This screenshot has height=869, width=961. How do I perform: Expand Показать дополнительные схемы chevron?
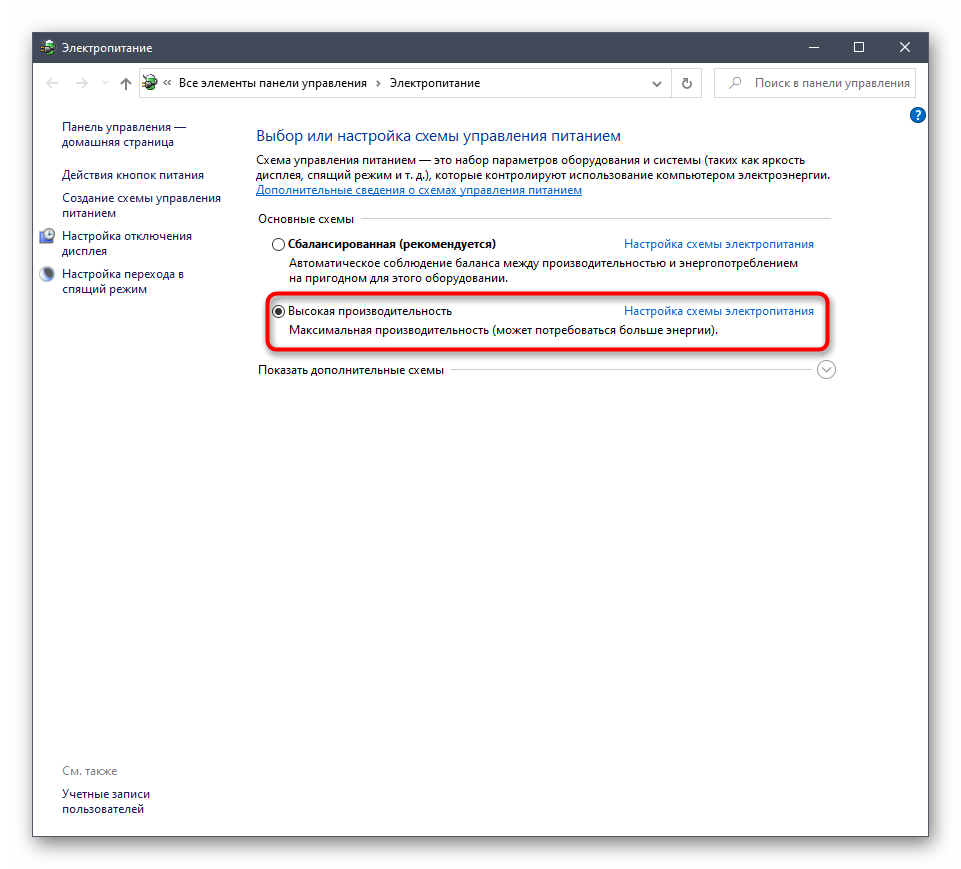tap(826, 370)
